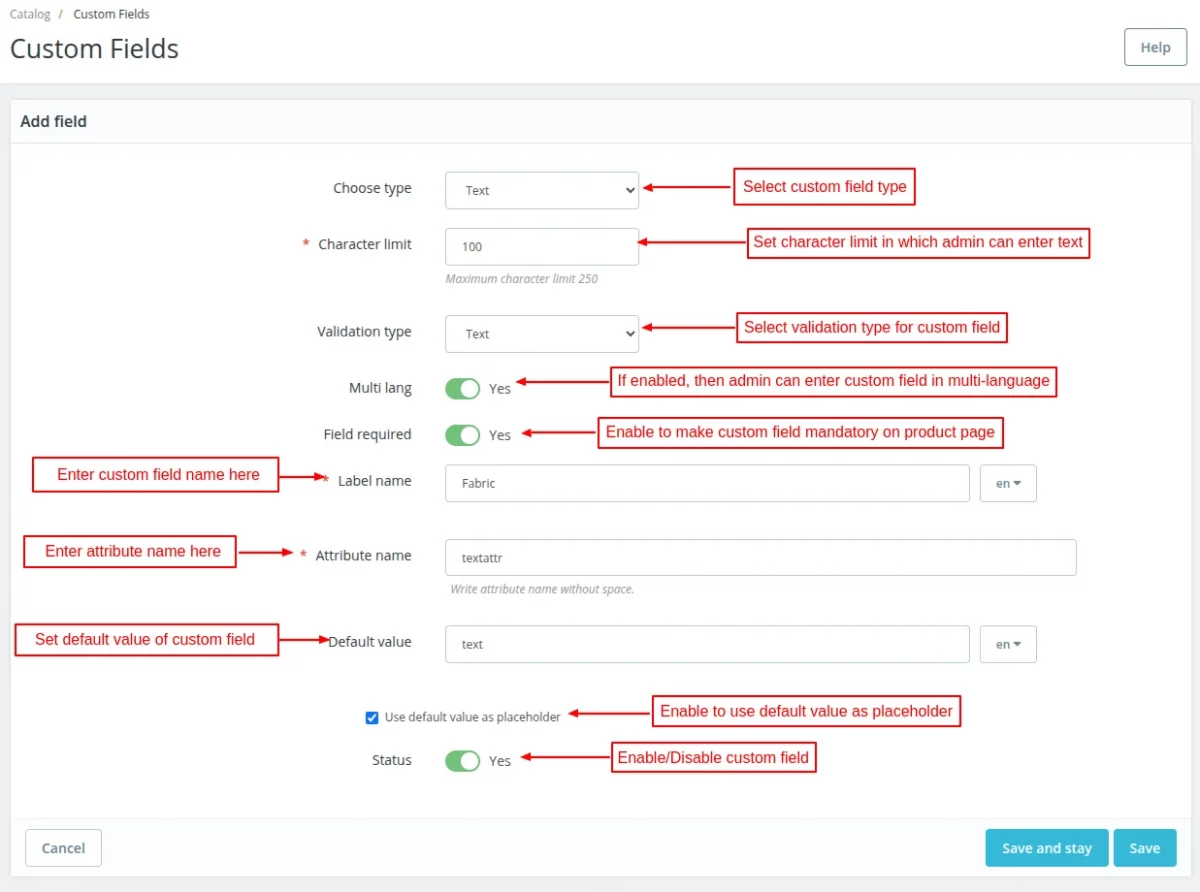Click the Attribute name text field
The image size is (1200, 892).
click(x=760, y=558)
